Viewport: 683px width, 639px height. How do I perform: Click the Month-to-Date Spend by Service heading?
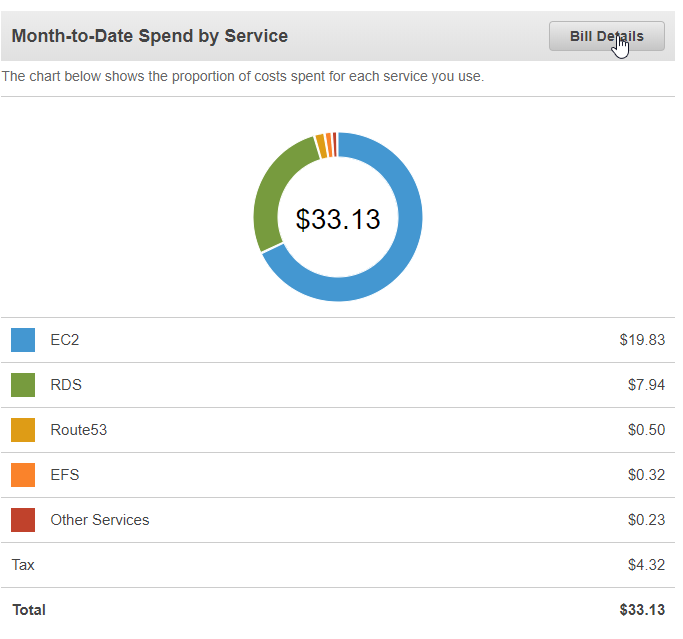pyautogui.click(x=150, y=36)
